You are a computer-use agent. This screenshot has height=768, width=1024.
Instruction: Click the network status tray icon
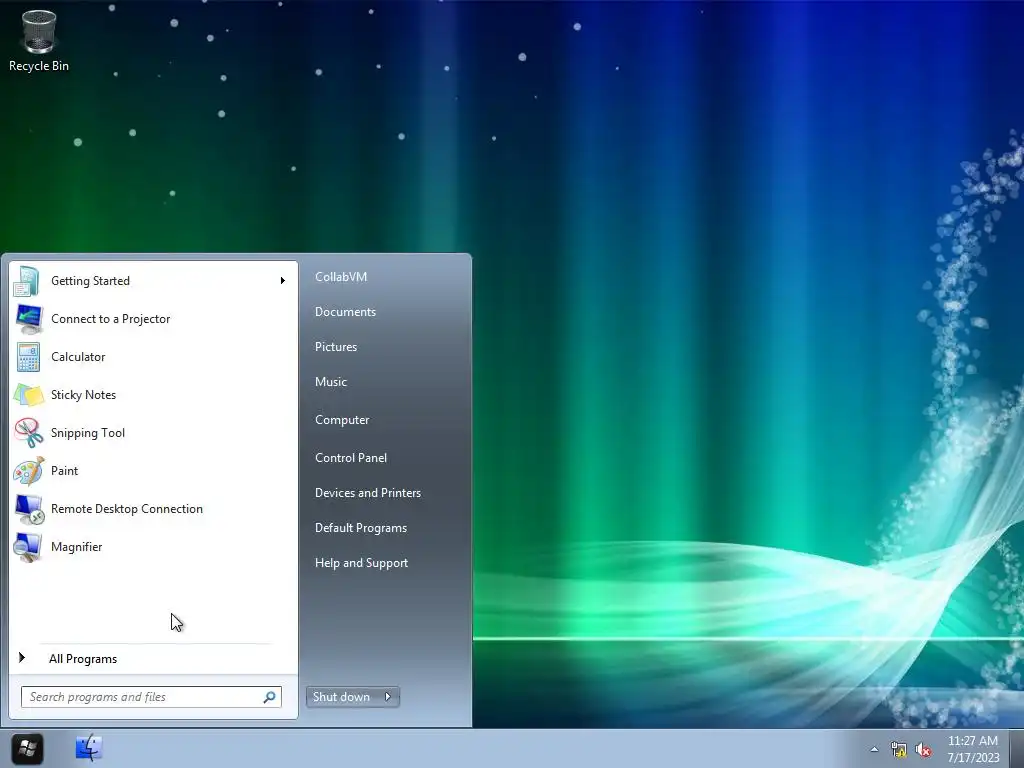pos(899,749)
